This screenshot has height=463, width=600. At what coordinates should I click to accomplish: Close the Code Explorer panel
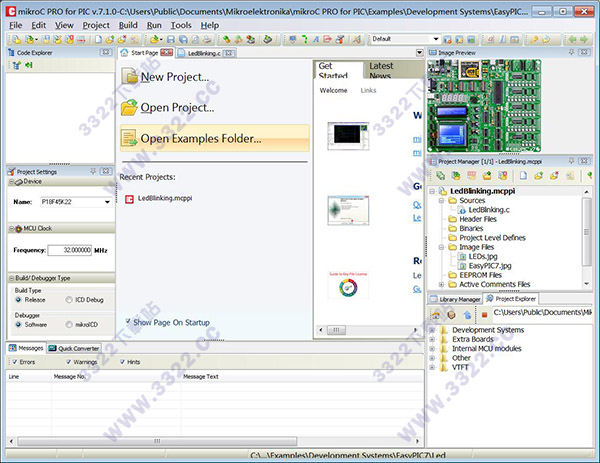coord(106,52)
